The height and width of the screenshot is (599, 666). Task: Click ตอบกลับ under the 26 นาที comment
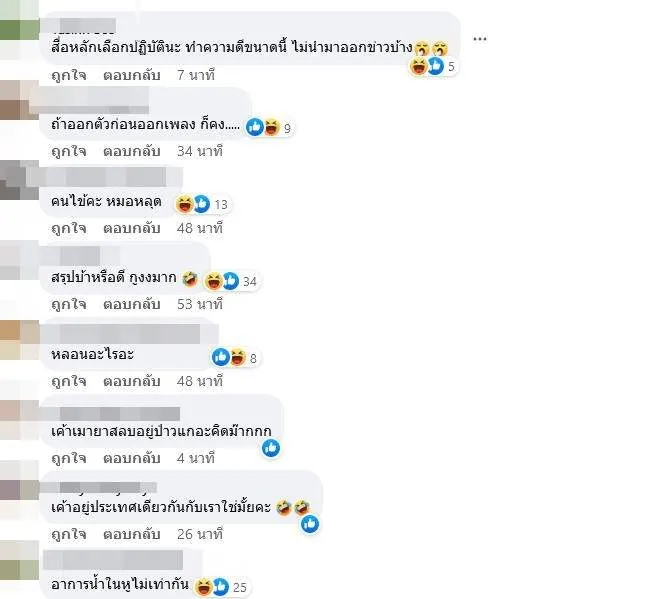[x=132, y=534]
